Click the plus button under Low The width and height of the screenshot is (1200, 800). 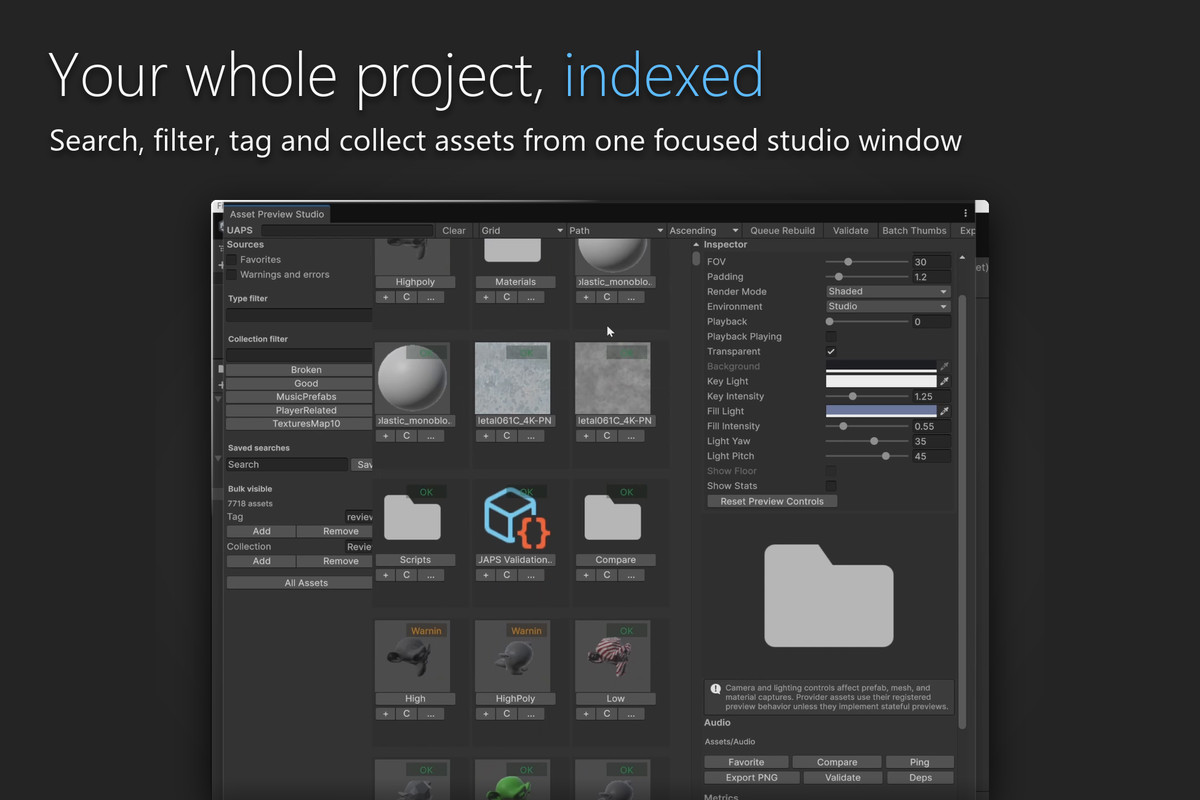586,714
